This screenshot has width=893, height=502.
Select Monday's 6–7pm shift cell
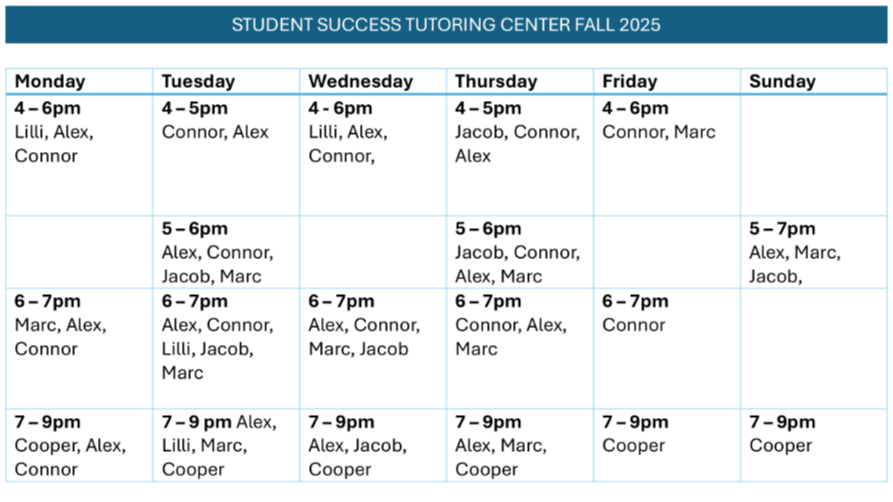[x=79, y=347]
